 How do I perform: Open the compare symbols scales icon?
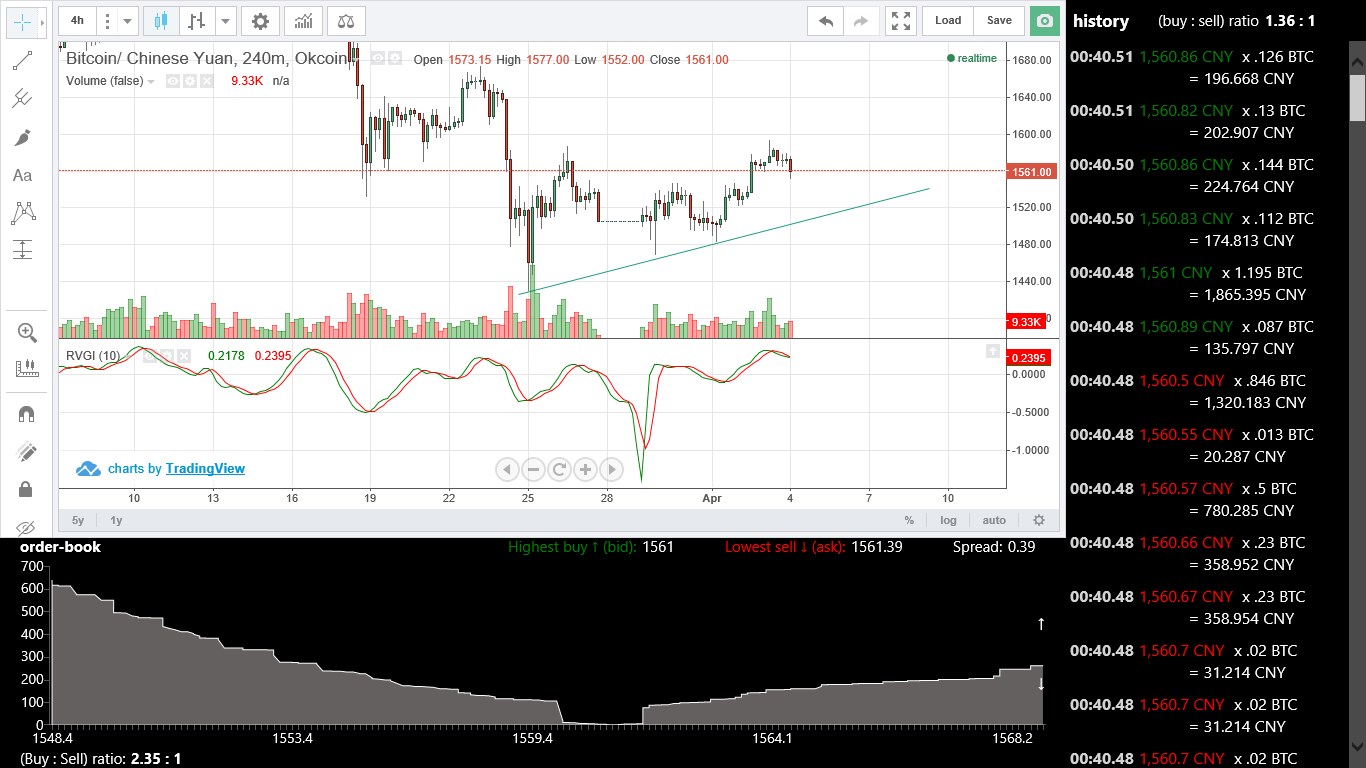tap(345, 21)
